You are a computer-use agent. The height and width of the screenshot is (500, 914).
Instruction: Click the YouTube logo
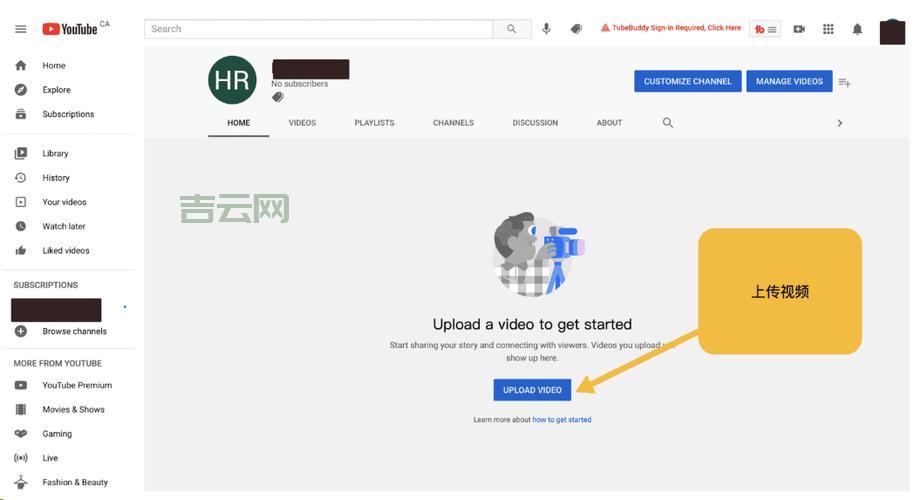pos(71,29)
